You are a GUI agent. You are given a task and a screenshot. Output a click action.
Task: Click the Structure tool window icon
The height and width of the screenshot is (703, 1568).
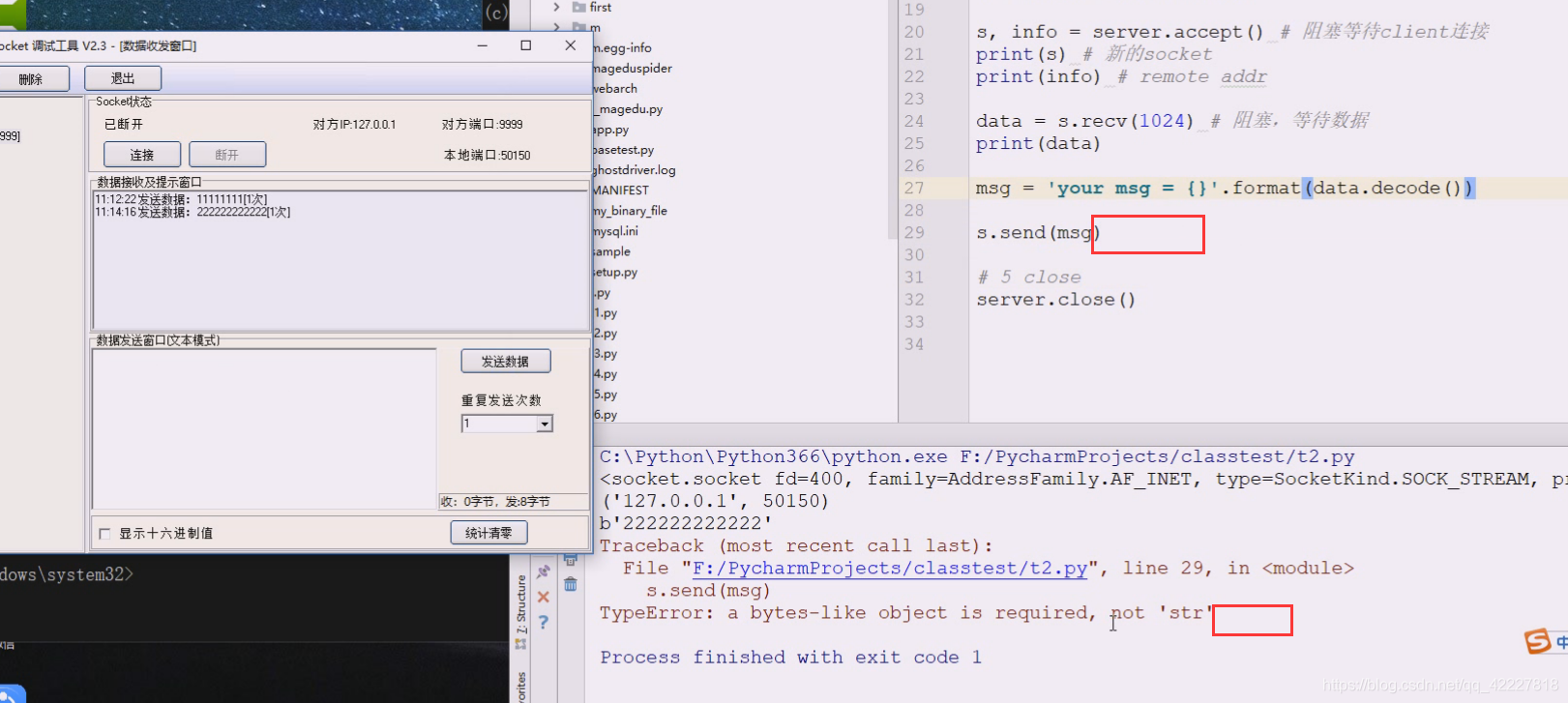point(521,644)
